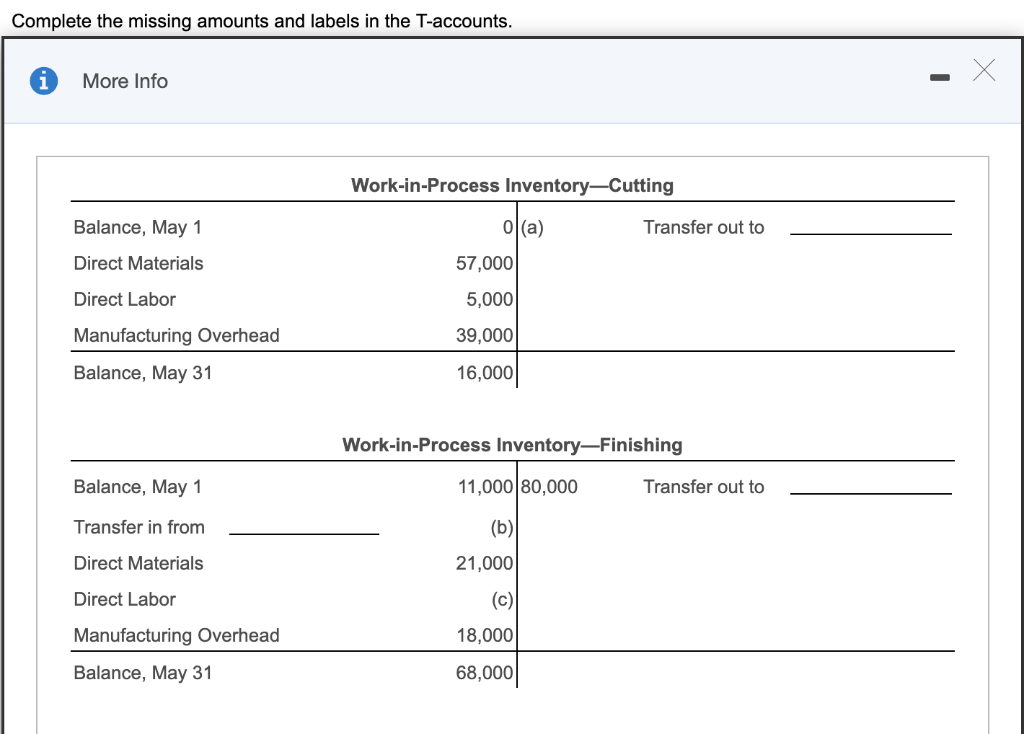The height and width of the screenshot is (734, 1024).
Task: Select the Balance, May 31 amount 16,000
Action: 487,372
